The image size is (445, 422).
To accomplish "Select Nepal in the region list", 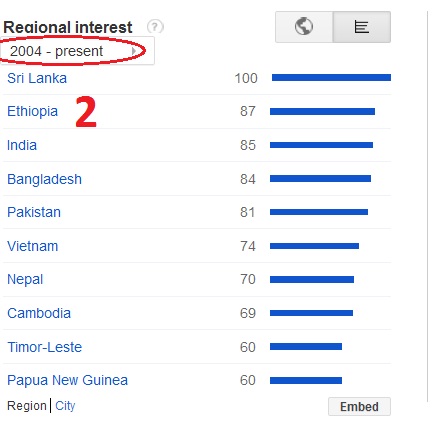I will (25, 279).
